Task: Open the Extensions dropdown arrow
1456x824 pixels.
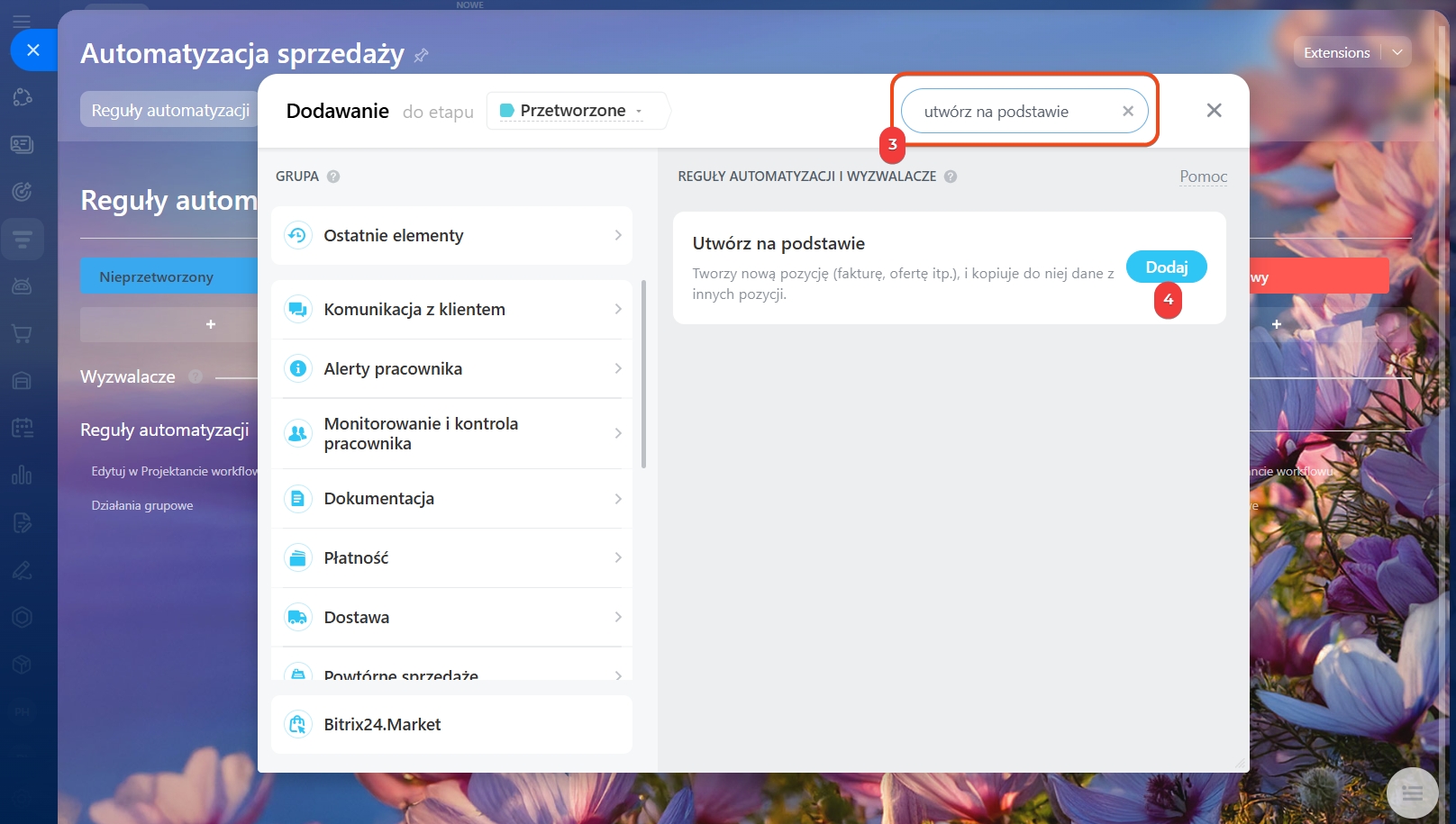Action: click(1397, 52)
